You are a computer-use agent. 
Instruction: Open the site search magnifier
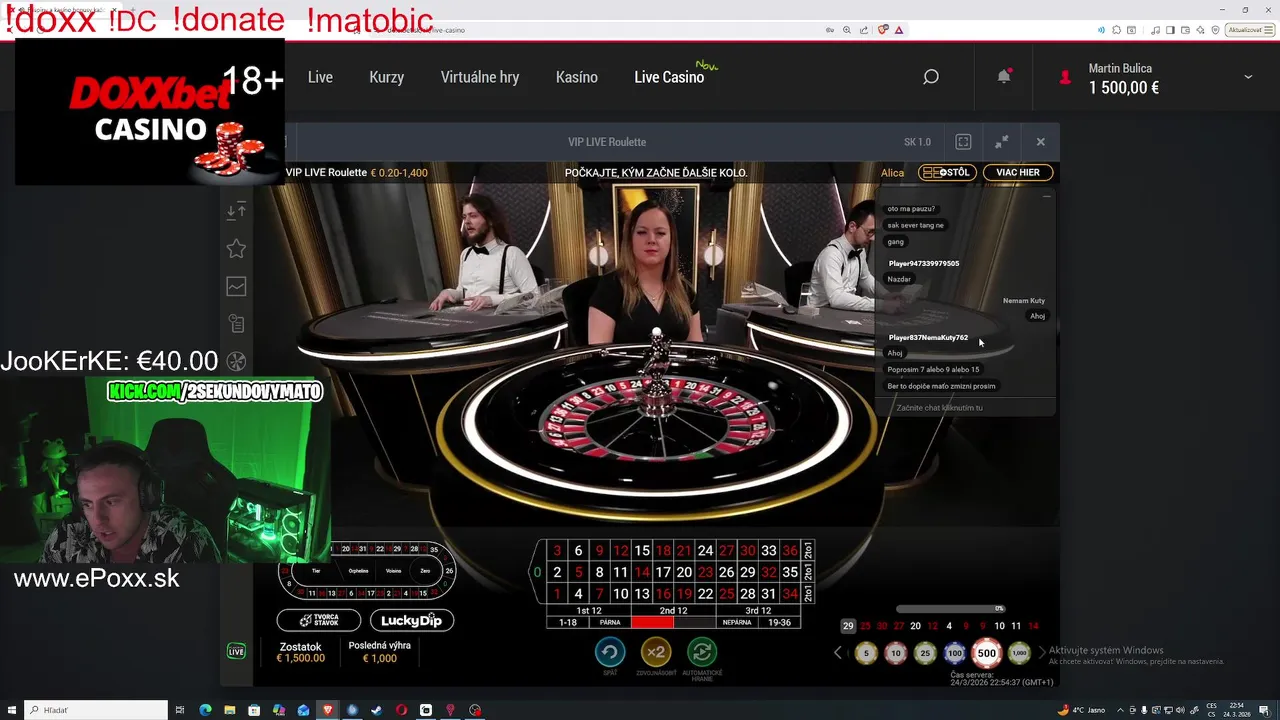pyautogui.click(x=931, y=77)
